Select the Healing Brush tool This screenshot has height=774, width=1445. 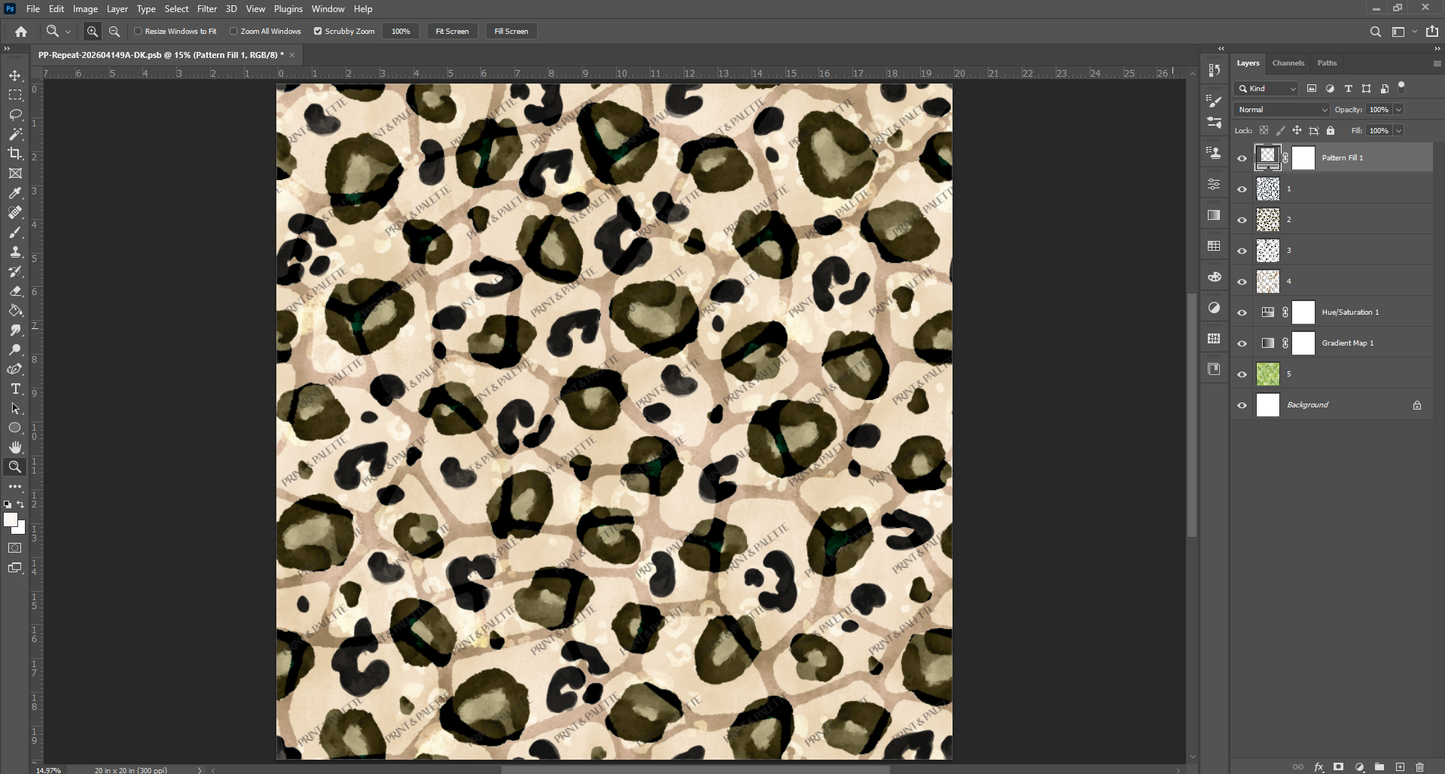pos(15,212)
